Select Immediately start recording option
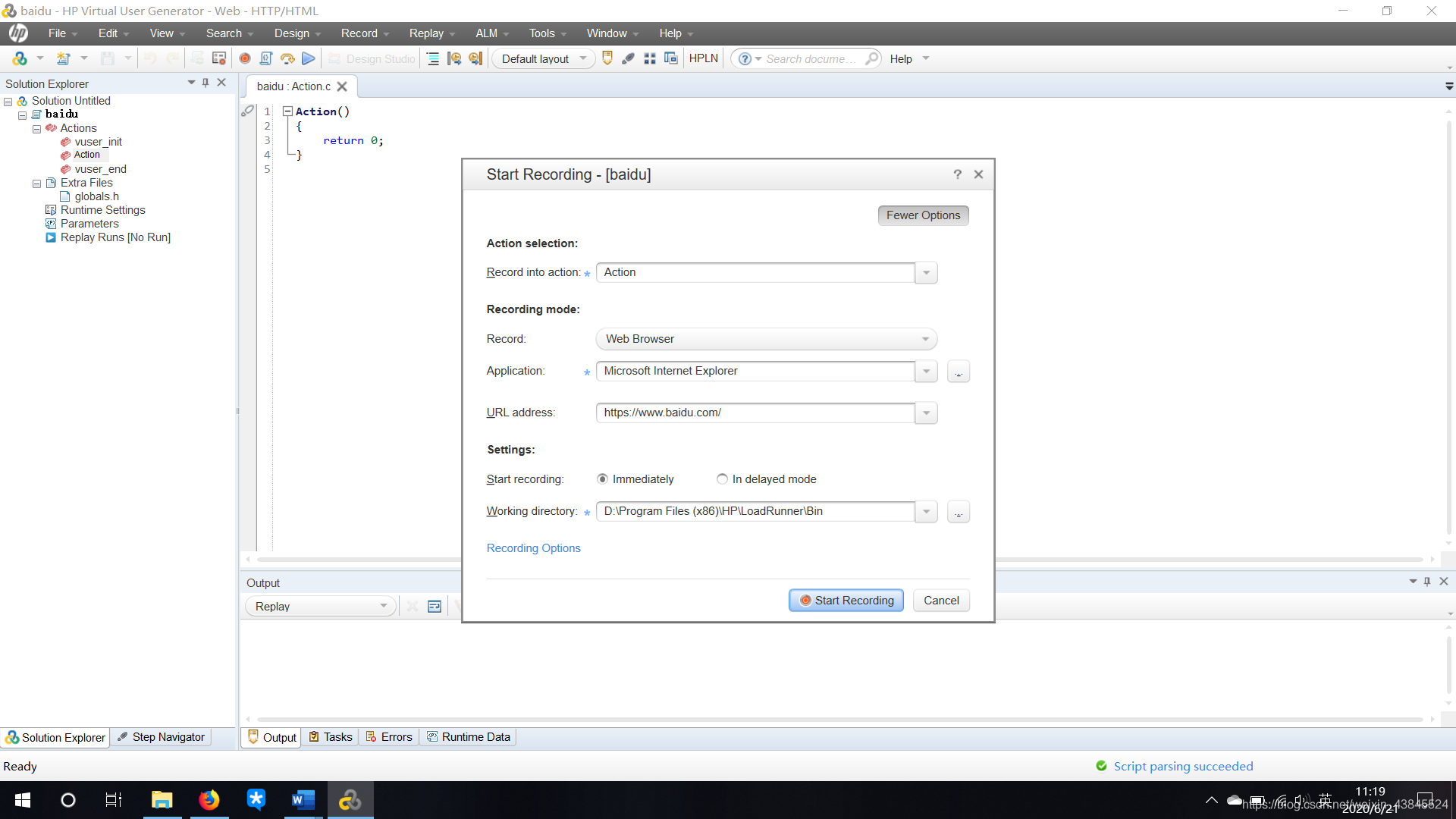Viewport: 1456px width, 819px height. pos(603,479)
